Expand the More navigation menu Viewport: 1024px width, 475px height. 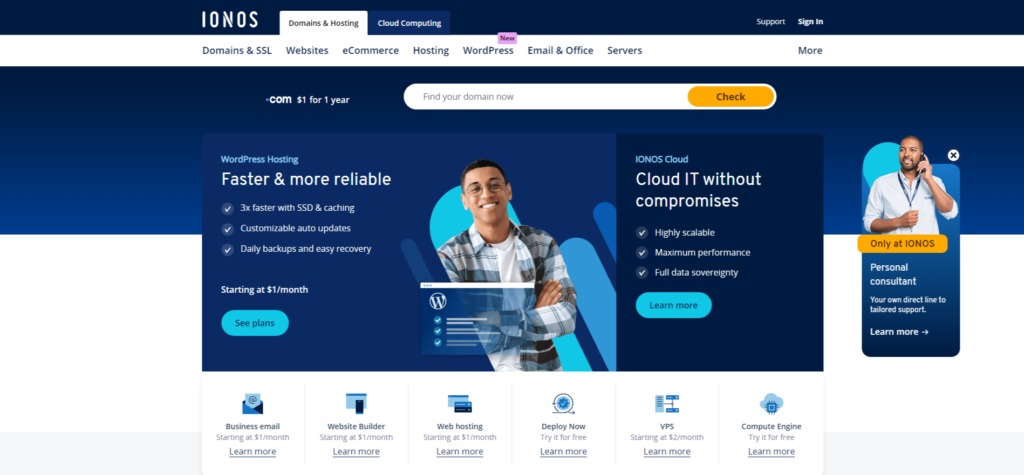click(x=810, y=51)
